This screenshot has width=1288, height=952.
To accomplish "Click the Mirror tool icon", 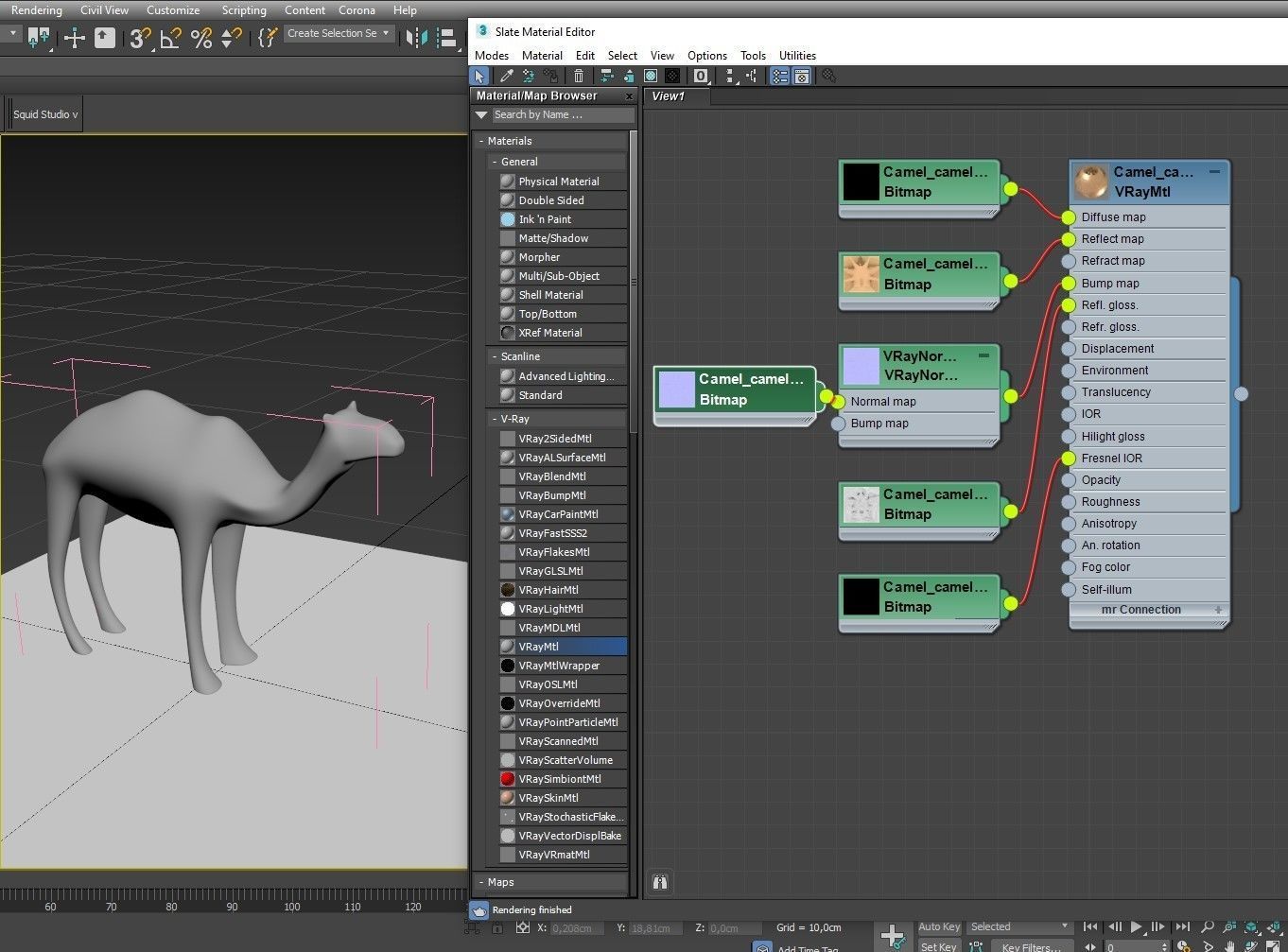I will point(417,38).
